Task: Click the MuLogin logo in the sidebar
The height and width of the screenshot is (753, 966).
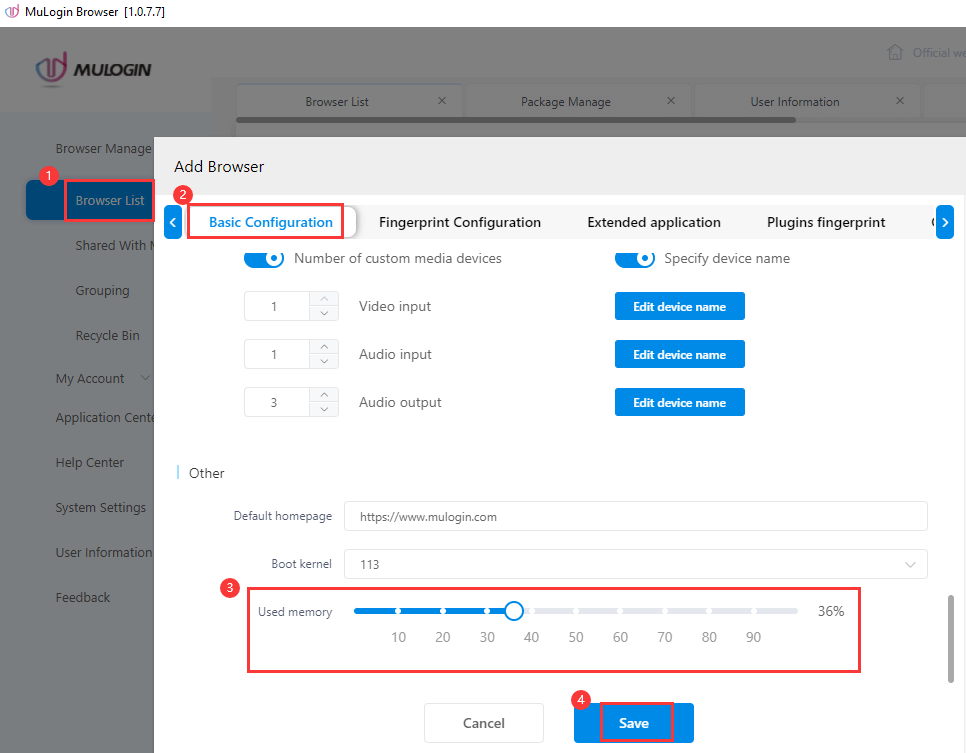Action: tap(94, 68)
